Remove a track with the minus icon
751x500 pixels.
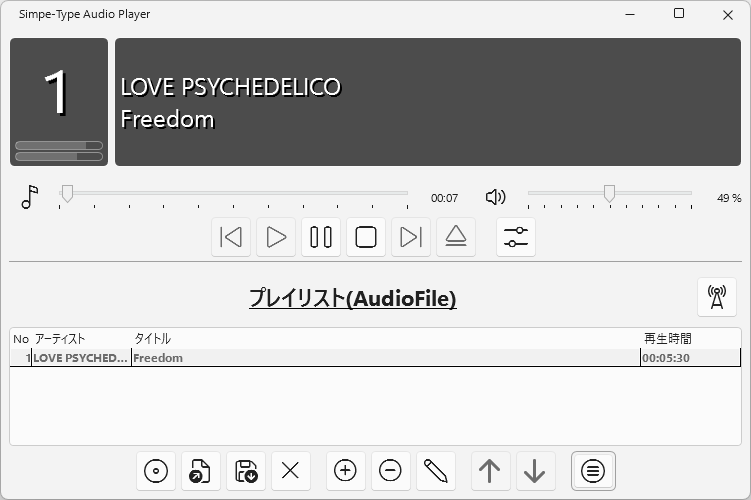click(391, 471)
